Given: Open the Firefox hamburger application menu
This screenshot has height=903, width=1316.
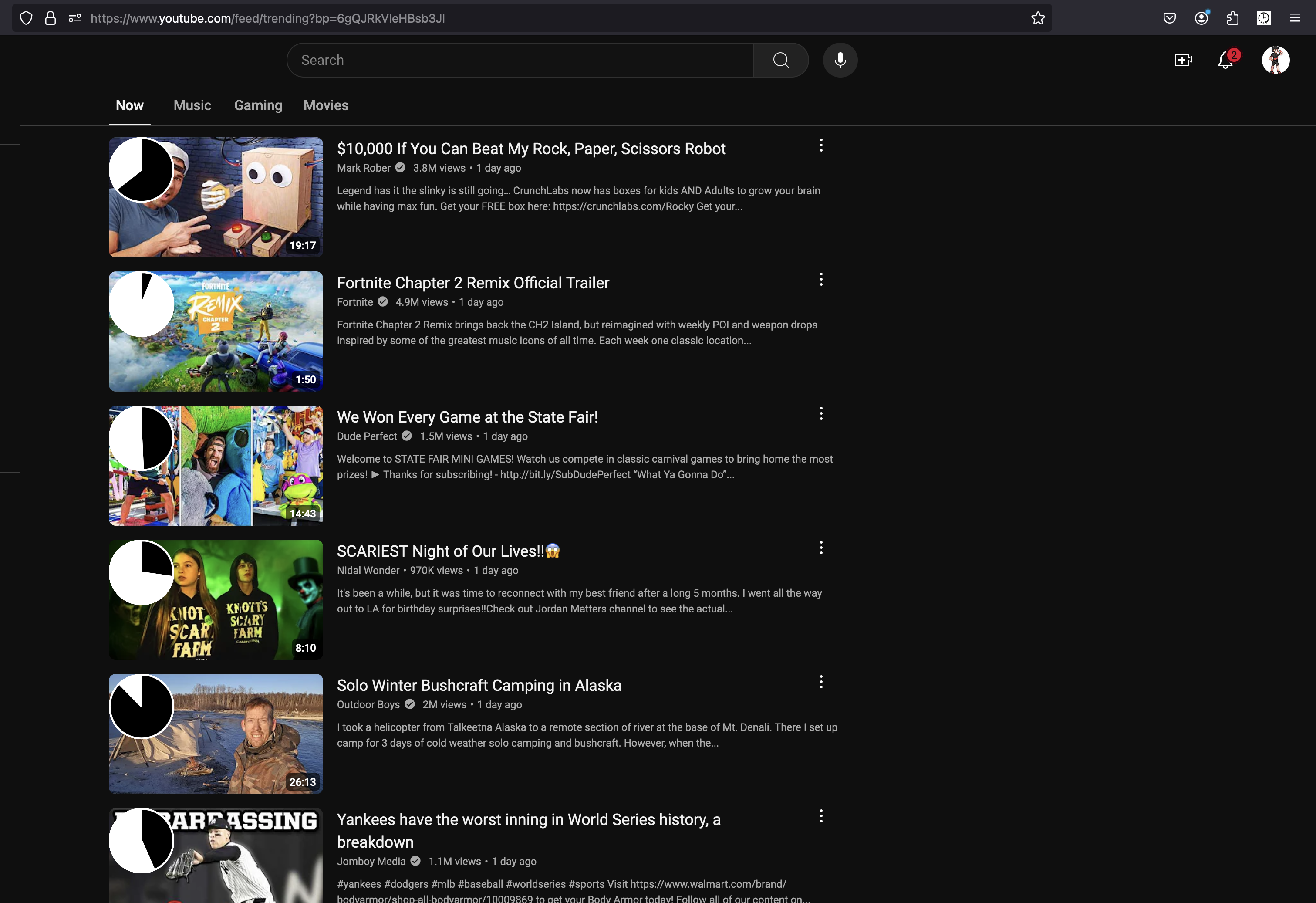Looking at the screenshot, I should click(1295, 18).
